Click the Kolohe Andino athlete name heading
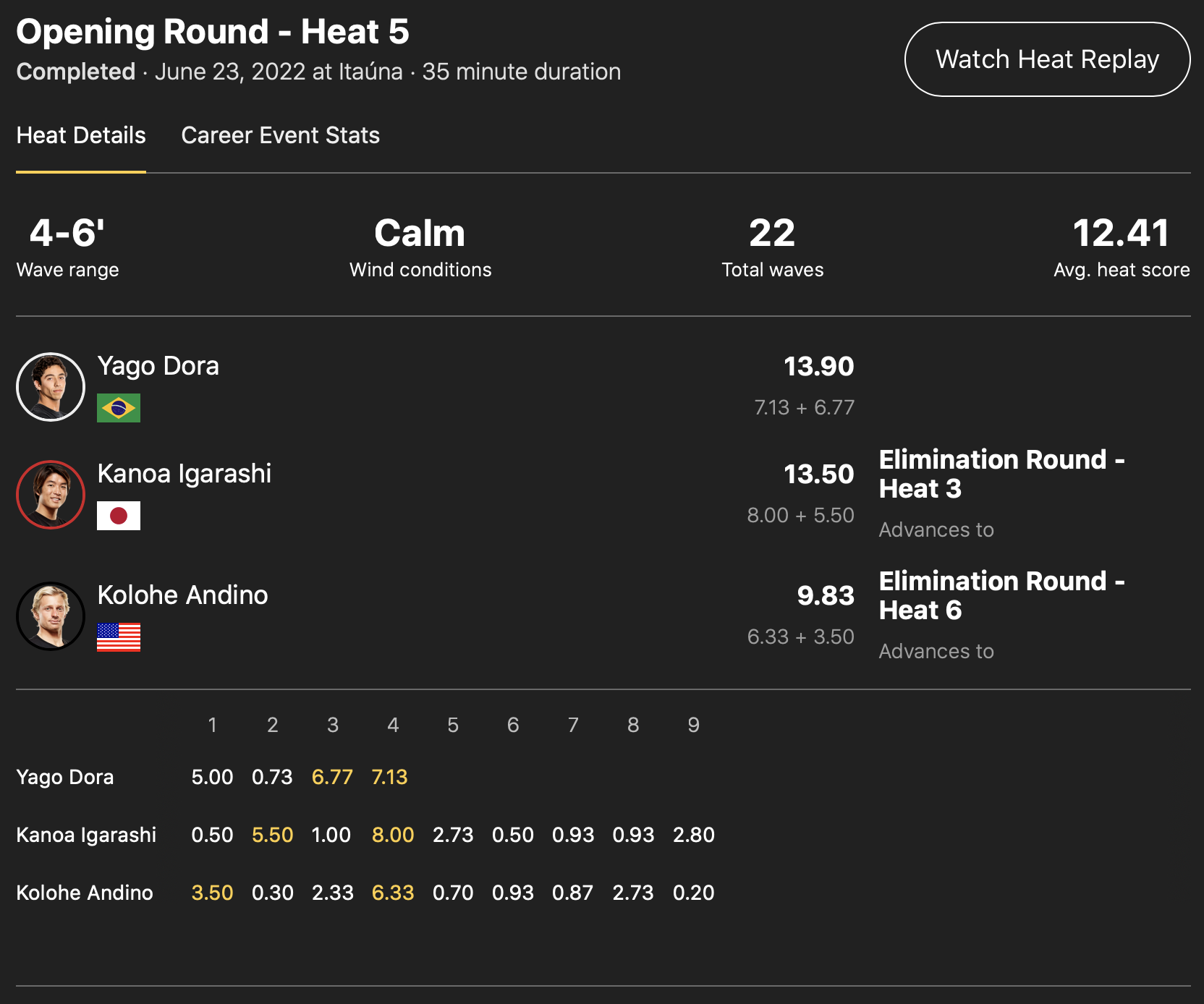Viewport: 1204px width, 1004px height. (182, 595)
